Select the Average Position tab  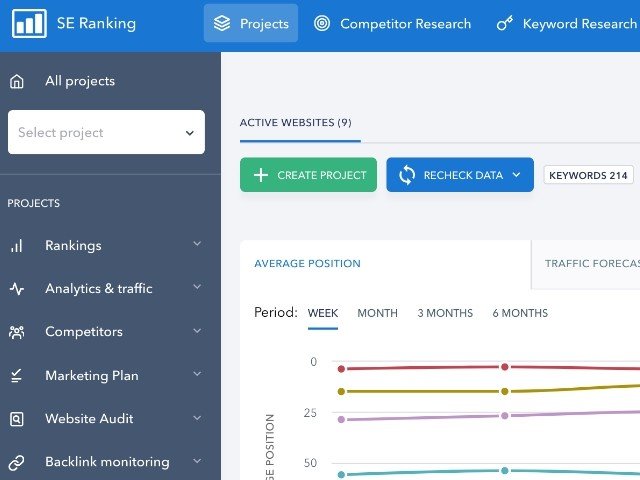[307, 263]
